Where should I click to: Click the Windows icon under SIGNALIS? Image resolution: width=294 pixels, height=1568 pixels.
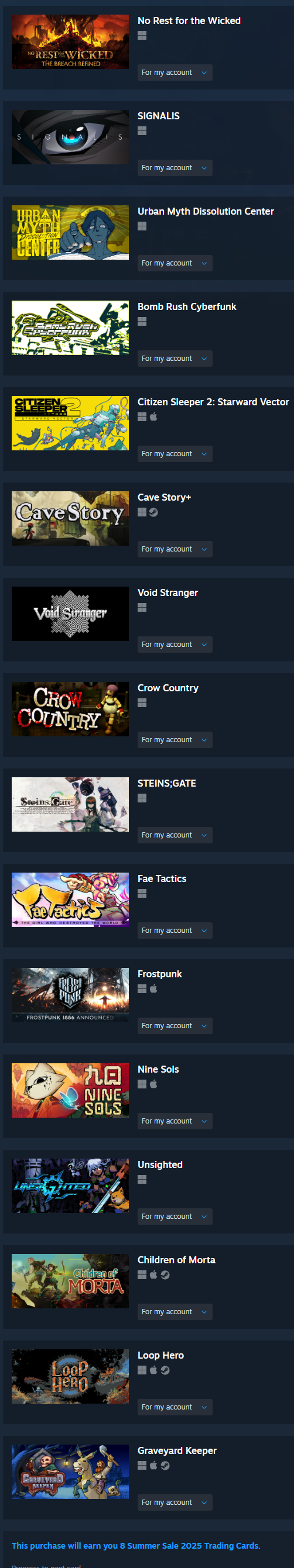(142, 131)
